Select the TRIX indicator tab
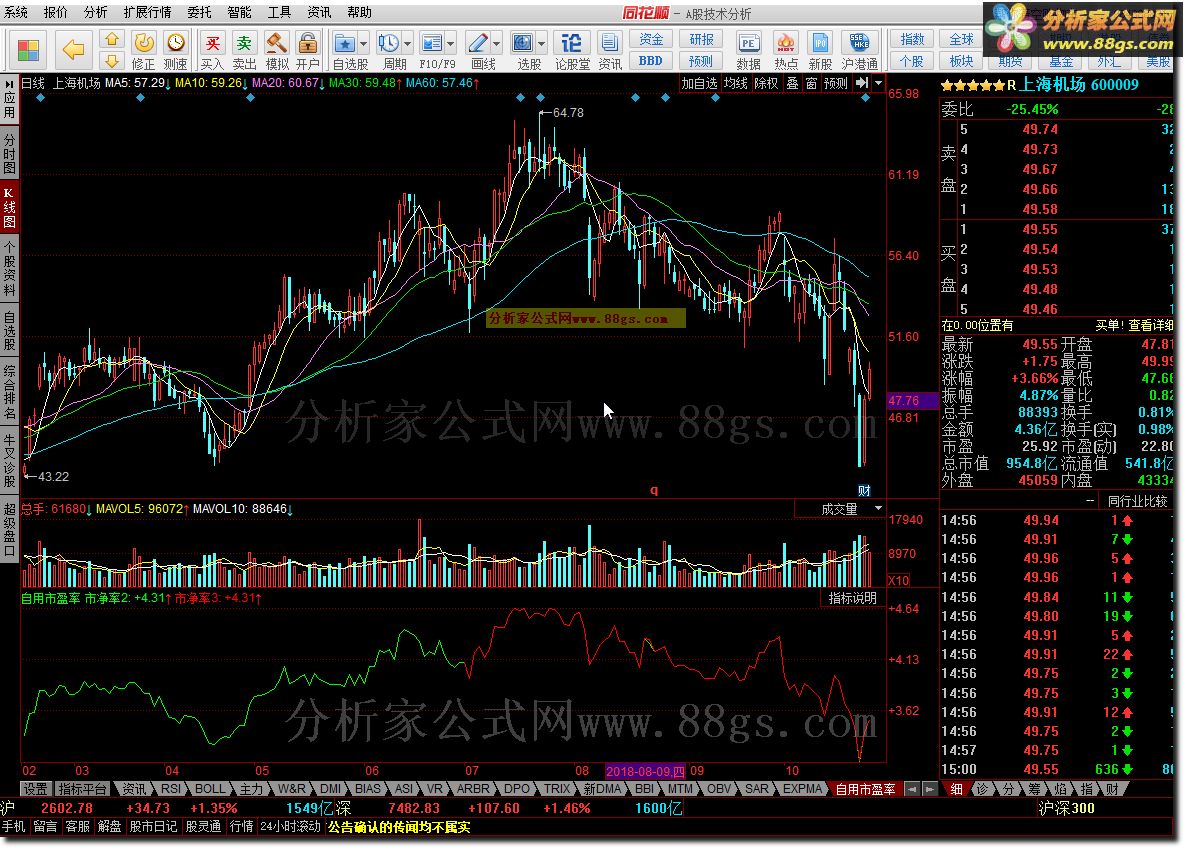Image resolution: width=1185 pixels, height=848 pixels. (x=557, y=789)
